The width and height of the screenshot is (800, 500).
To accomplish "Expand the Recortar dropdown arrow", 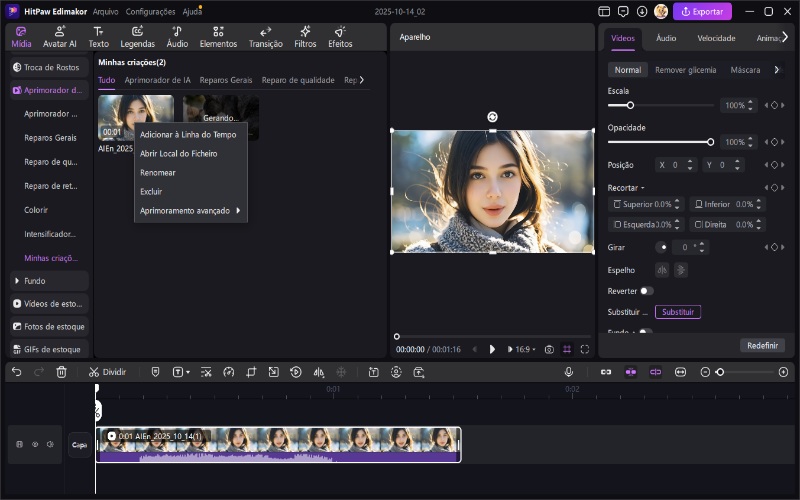I will point(642,188).
